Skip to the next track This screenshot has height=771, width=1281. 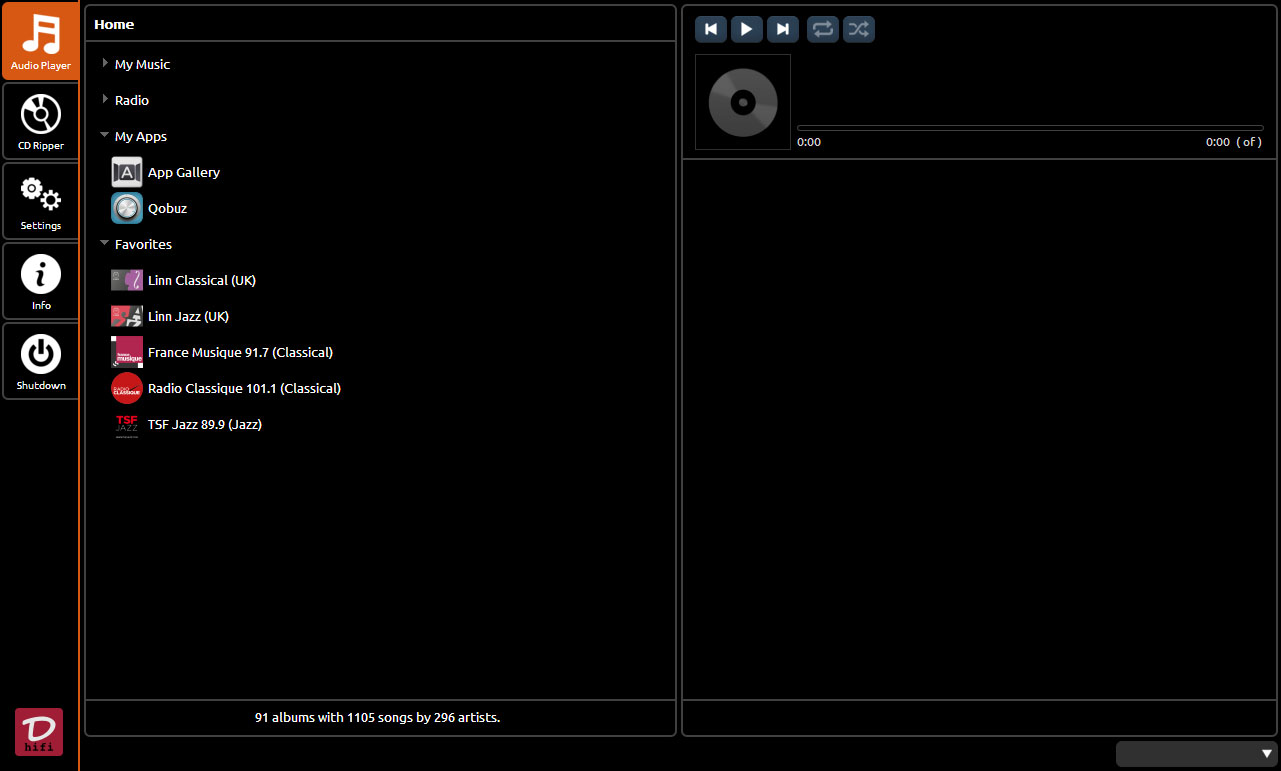tap(783, 29)
